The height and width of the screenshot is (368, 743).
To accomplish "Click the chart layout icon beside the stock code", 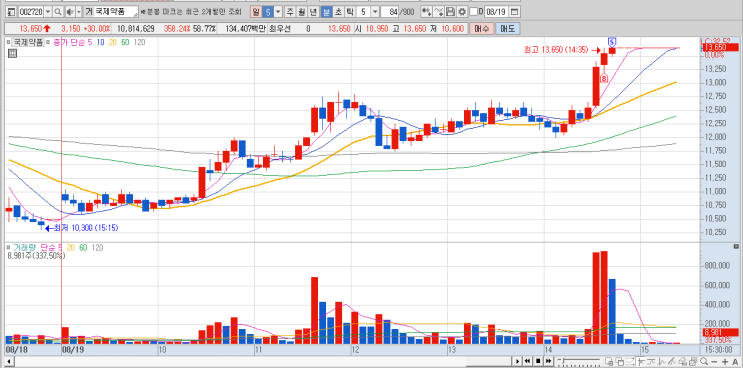I will pyautogui.click(x=12, y=11).
